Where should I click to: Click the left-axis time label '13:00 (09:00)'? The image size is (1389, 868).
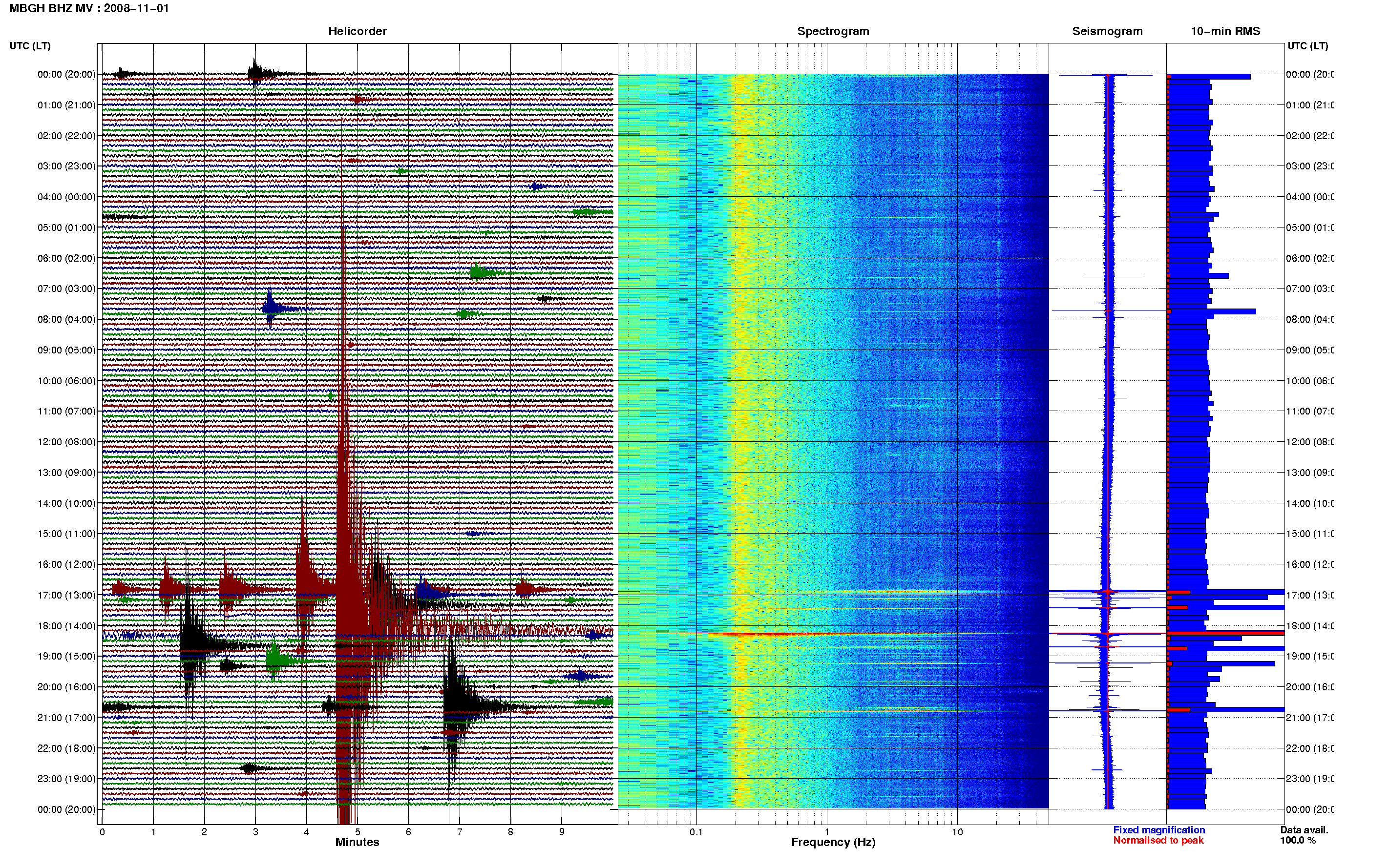(x=66, y=473)
